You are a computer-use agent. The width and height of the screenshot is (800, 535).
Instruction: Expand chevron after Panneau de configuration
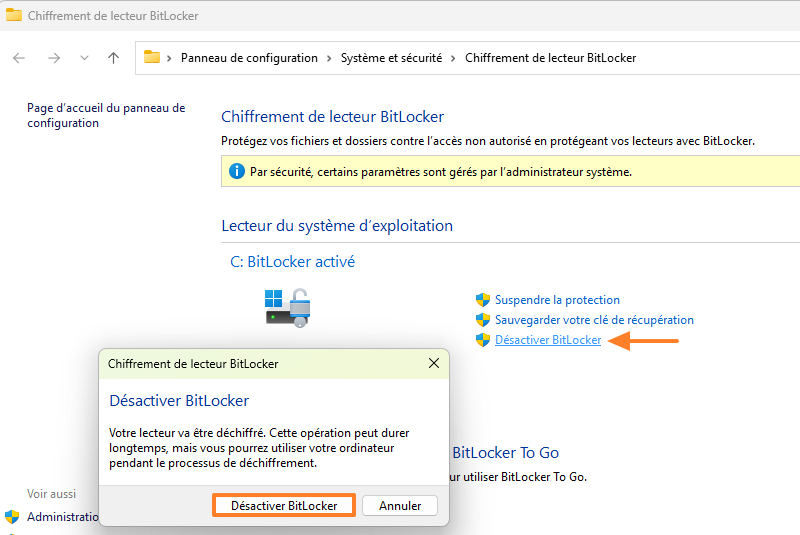[329, 58]
